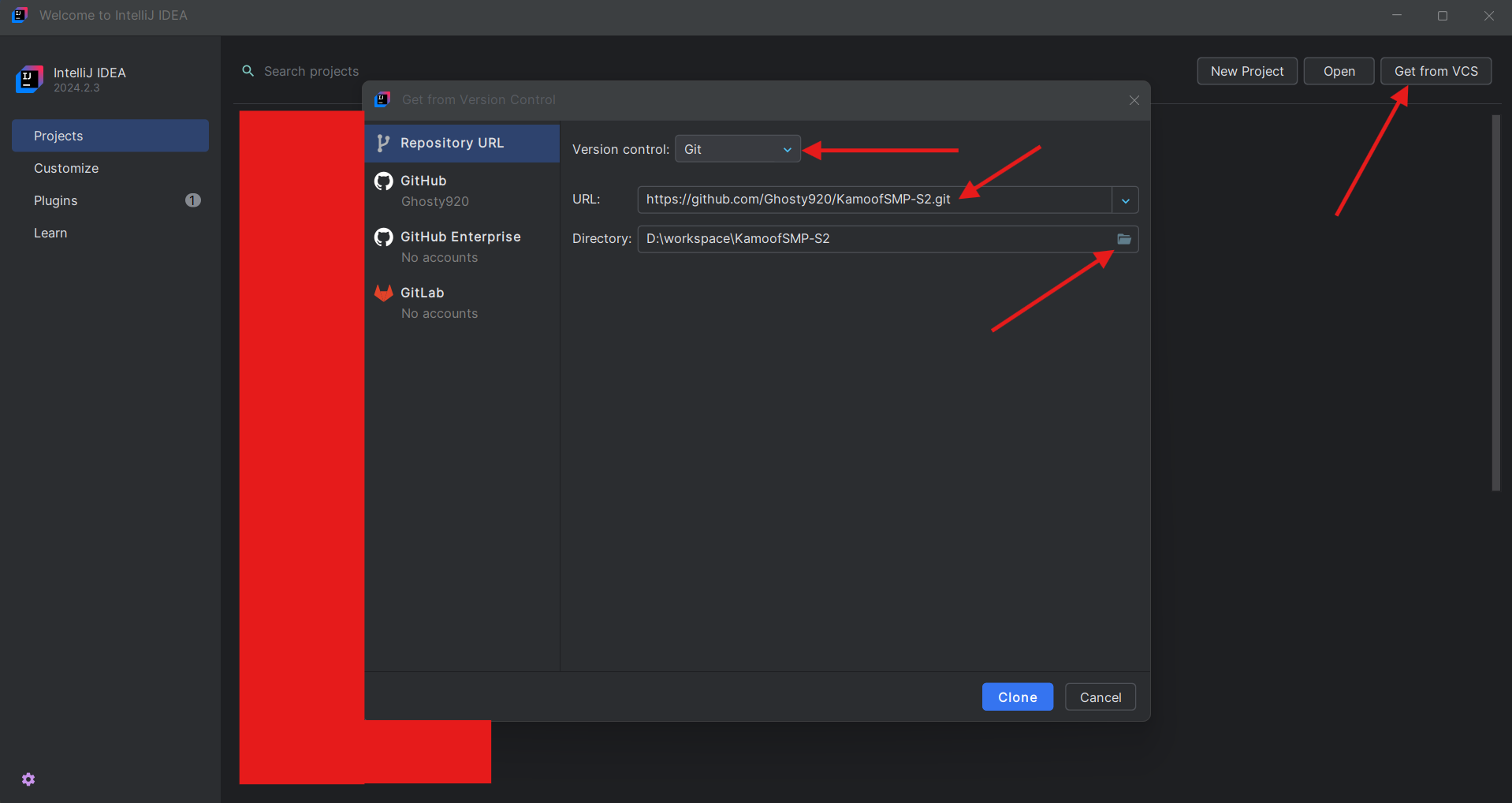This screenshot has width=1512, height=803.
Task: Browse for directory using folder icon
Action: point(1124,239)
